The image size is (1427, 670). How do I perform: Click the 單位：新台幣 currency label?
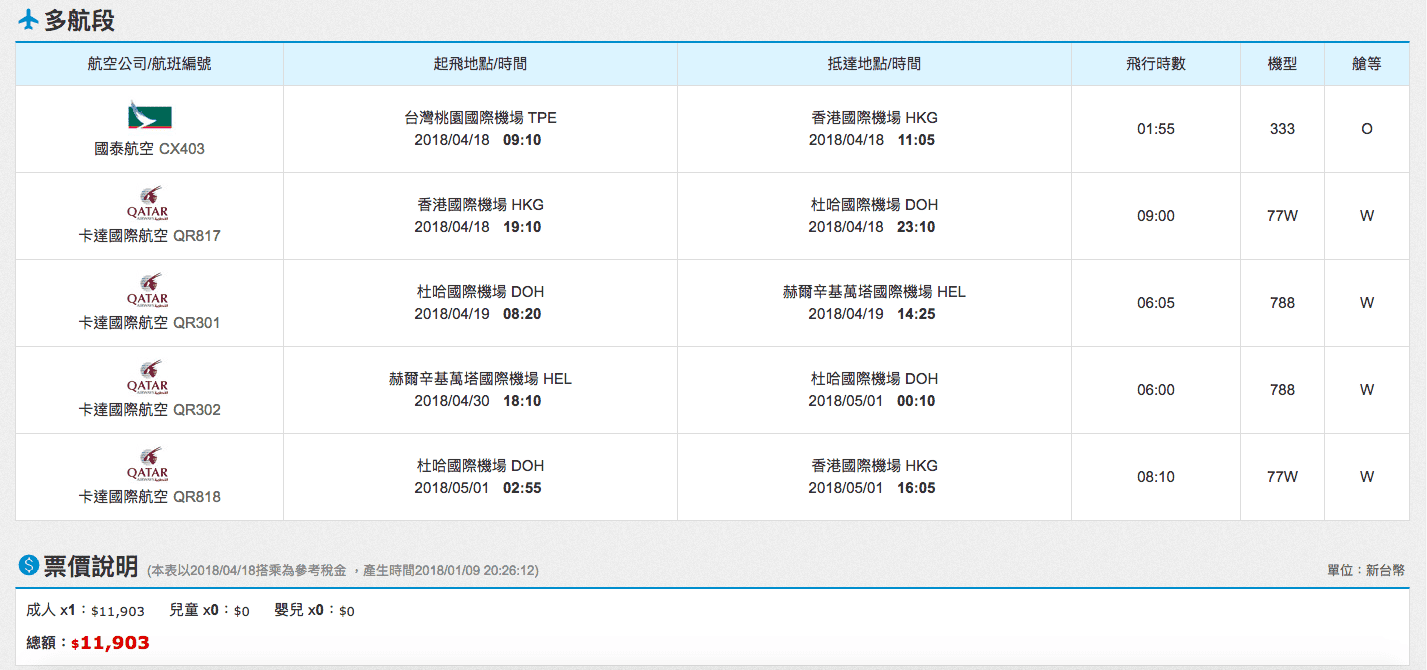click(1365, 570)
